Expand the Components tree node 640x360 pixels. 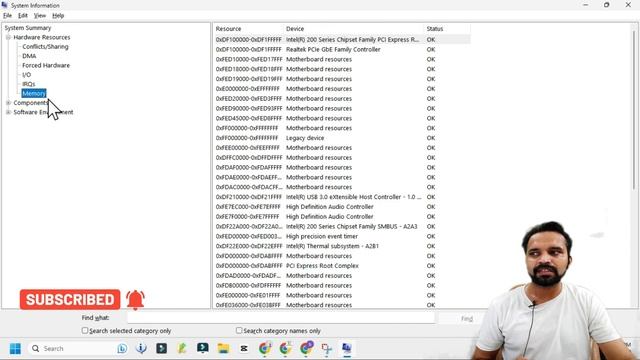[x=8, y=103]
